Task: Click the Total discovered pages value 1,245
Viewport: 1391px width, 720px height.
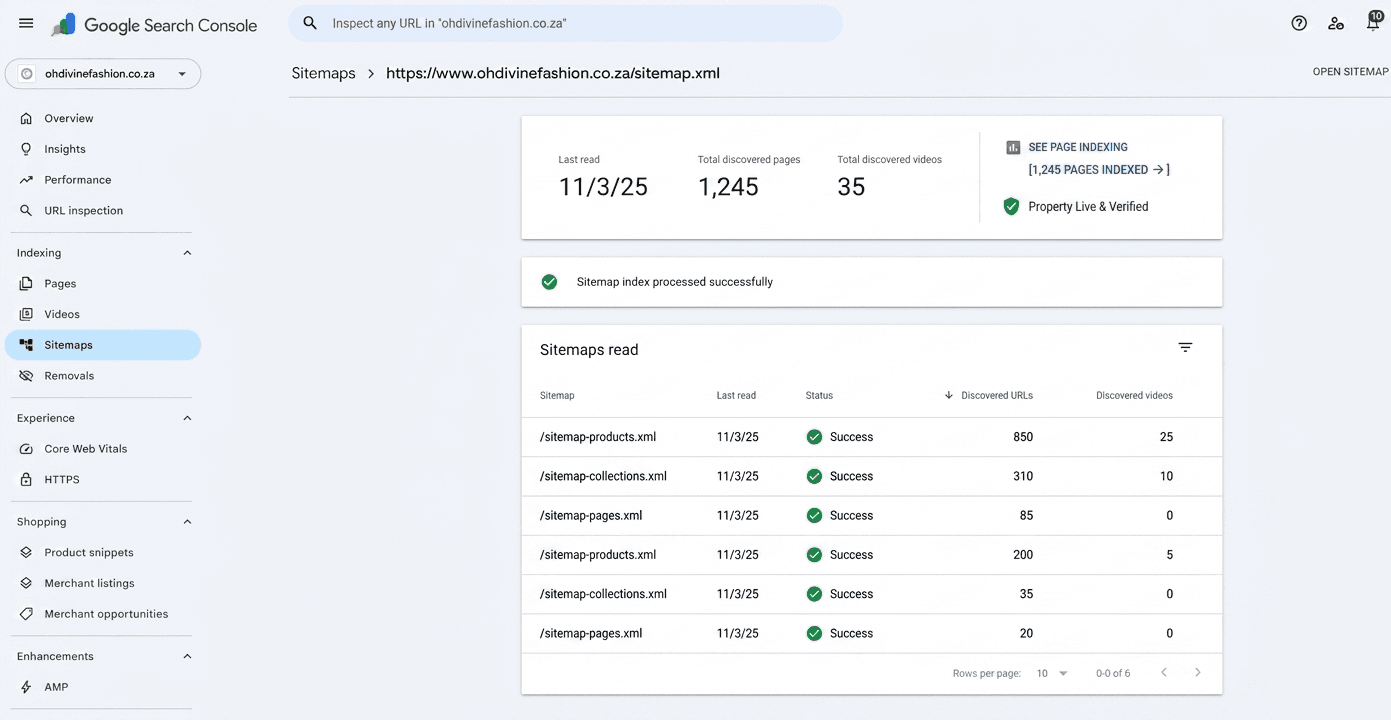Action: click(728, 187)
